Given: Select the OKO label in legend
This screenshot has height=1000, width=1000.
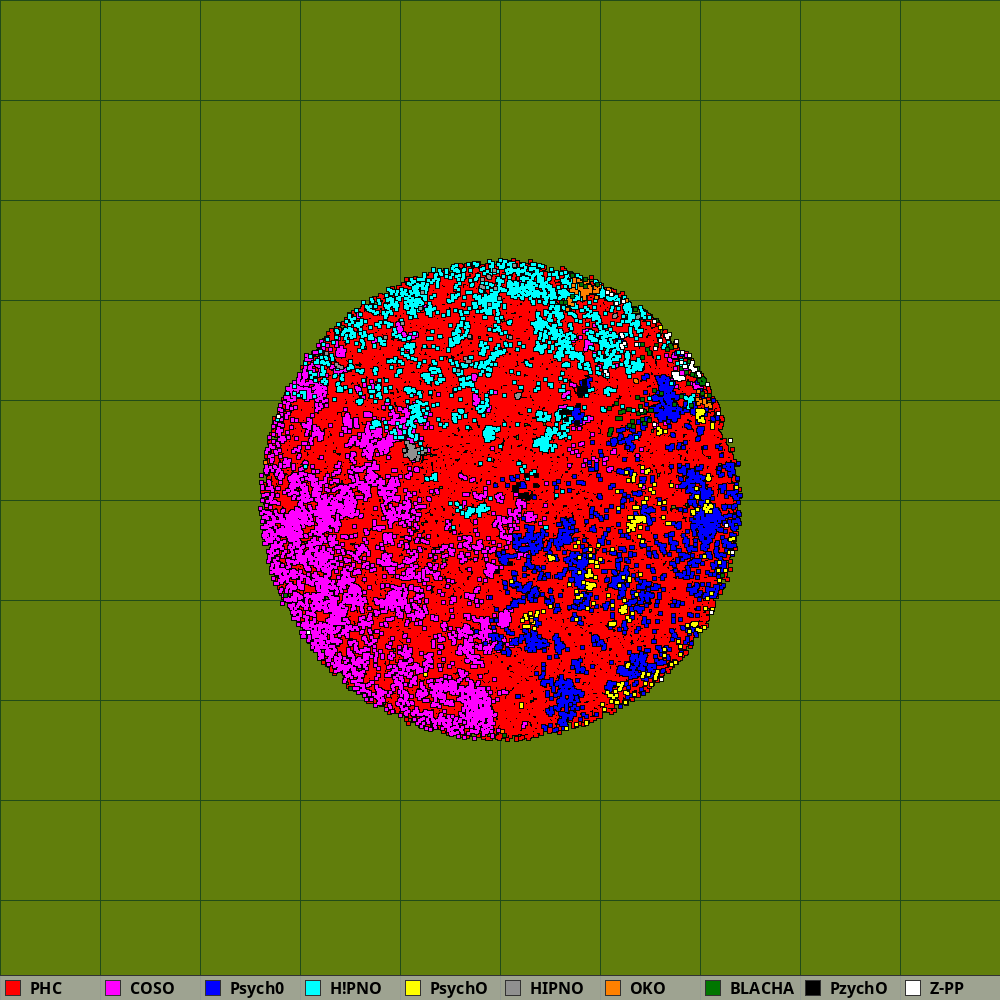Looking at the screenshot, I should click(x=647, y=988).
